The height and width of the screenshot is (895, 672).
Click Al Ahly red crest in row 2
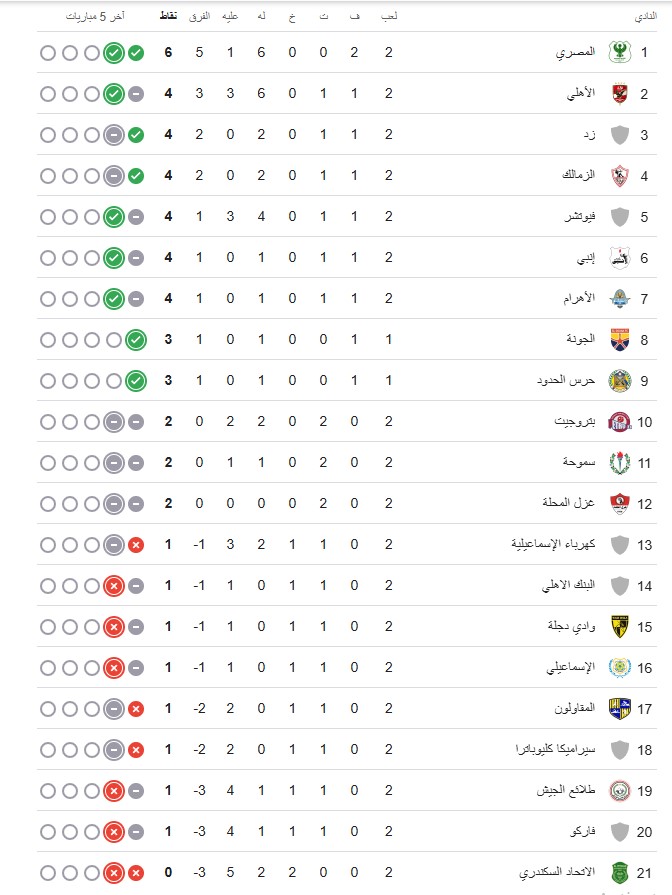(619, 94)
